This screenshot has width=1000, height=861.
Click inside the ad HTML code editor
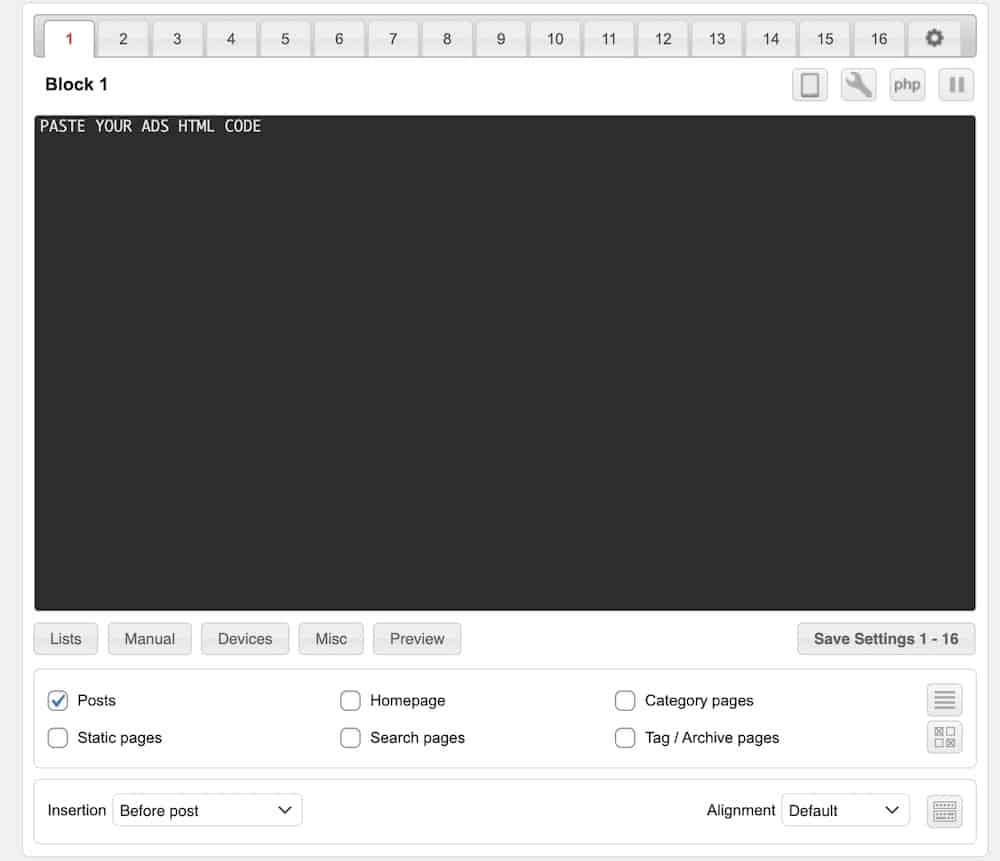[x=505, y=363]
